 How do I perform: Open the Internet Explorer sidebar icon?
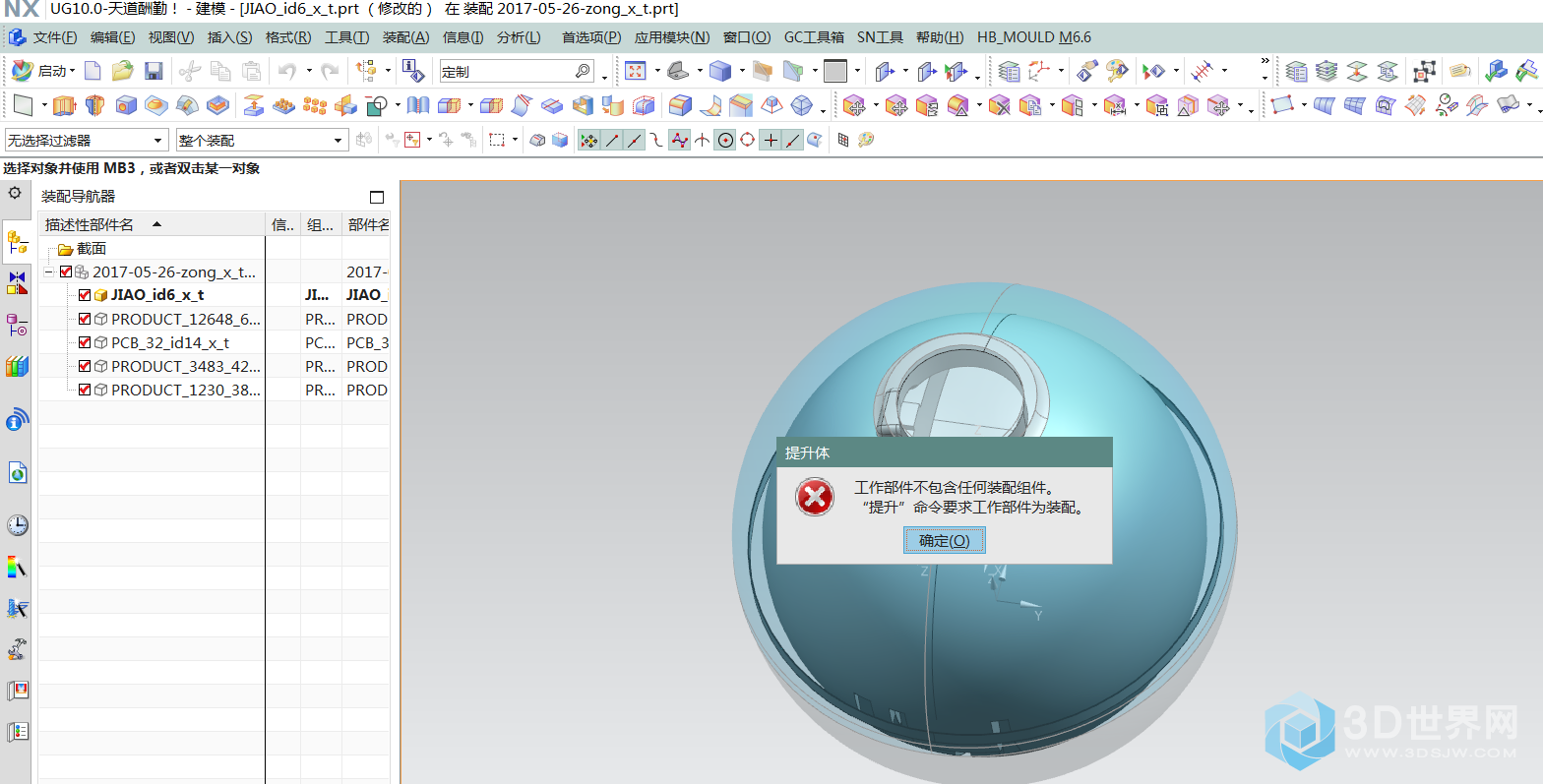[x=17, y=473]
